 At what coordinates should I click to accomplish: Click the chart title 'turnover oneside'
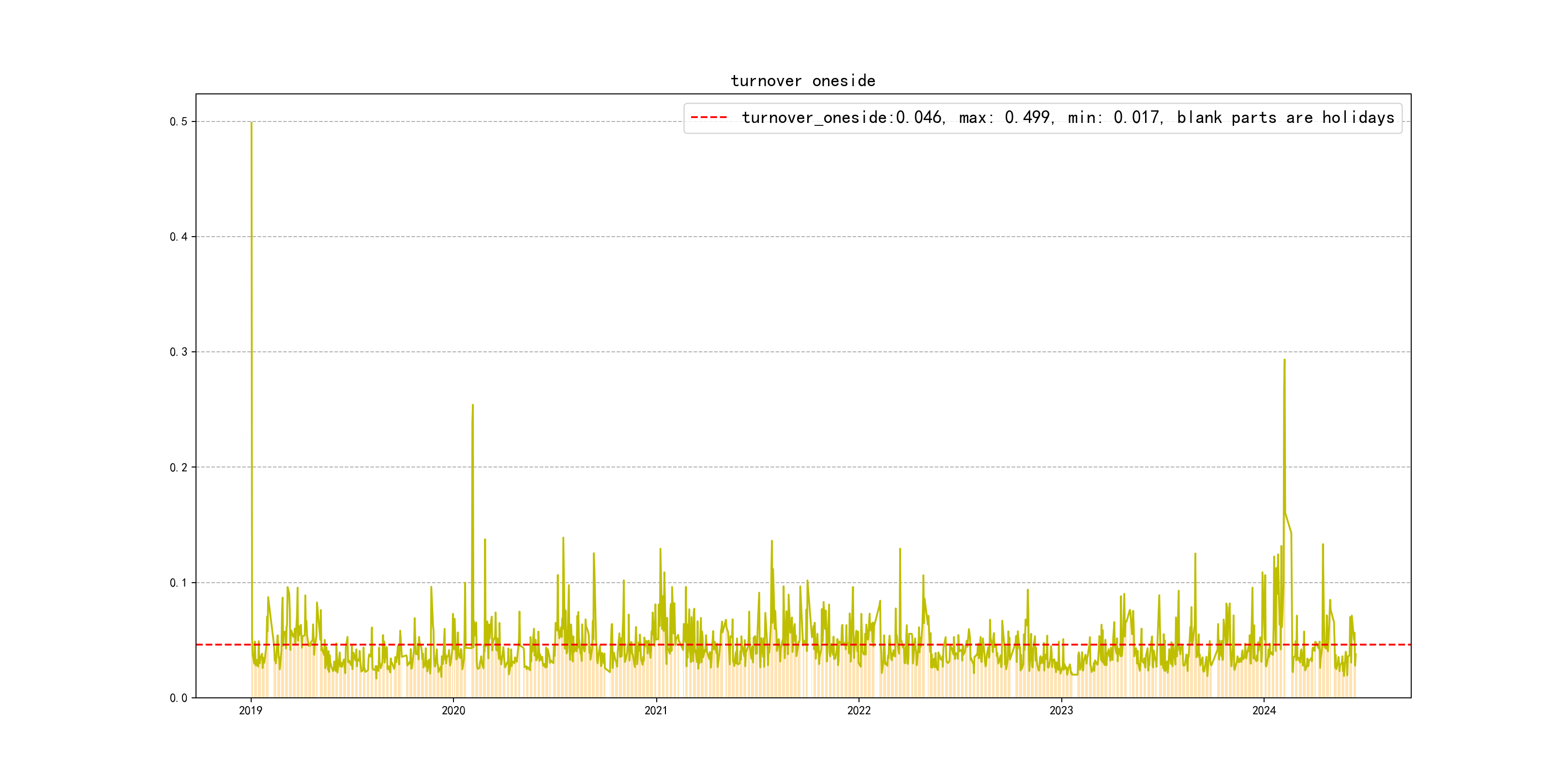click(803, 81)
